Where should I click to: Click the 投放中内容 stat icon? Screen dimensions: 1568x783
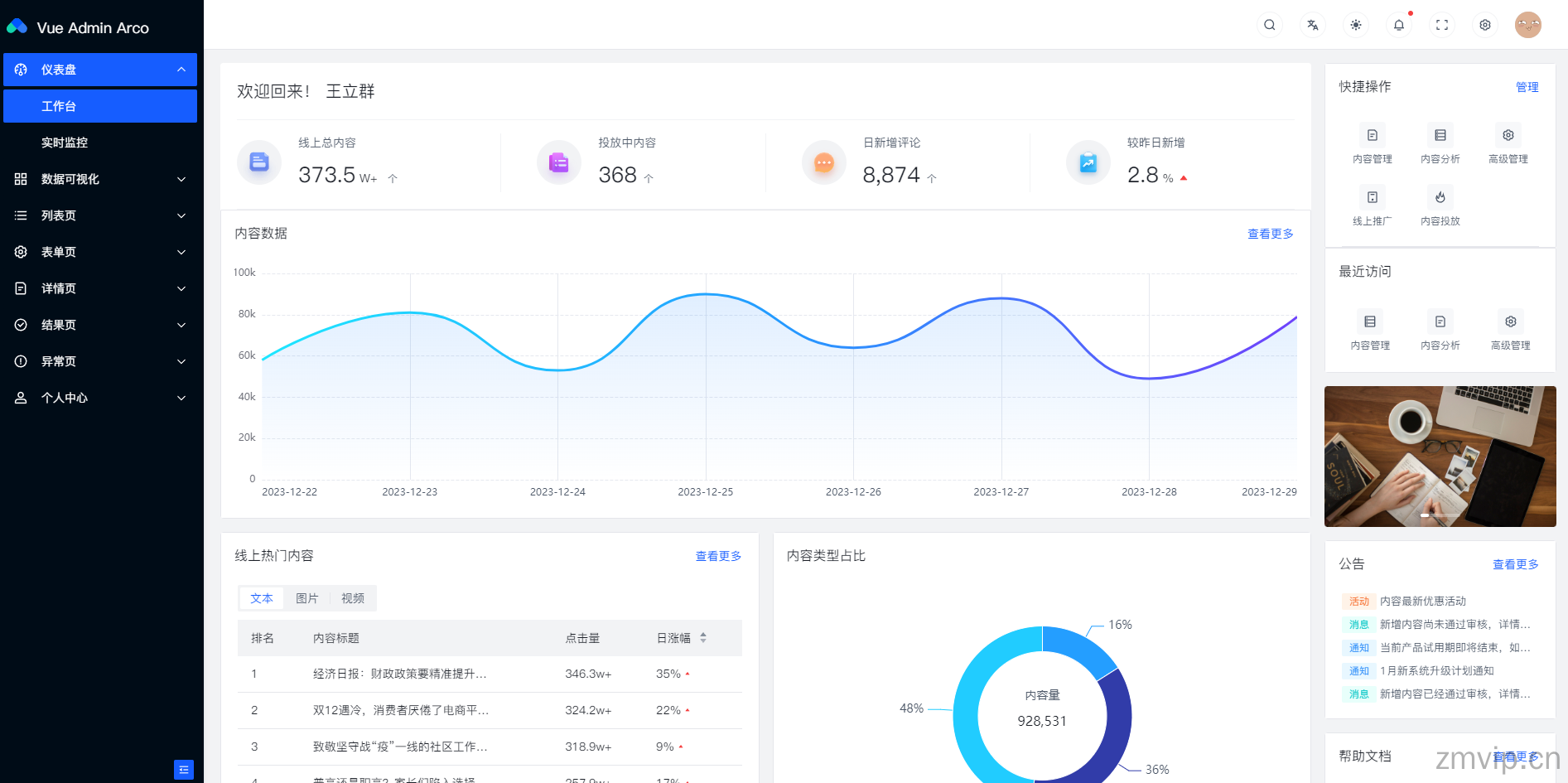pyautogui.click(x=559, y=162)
